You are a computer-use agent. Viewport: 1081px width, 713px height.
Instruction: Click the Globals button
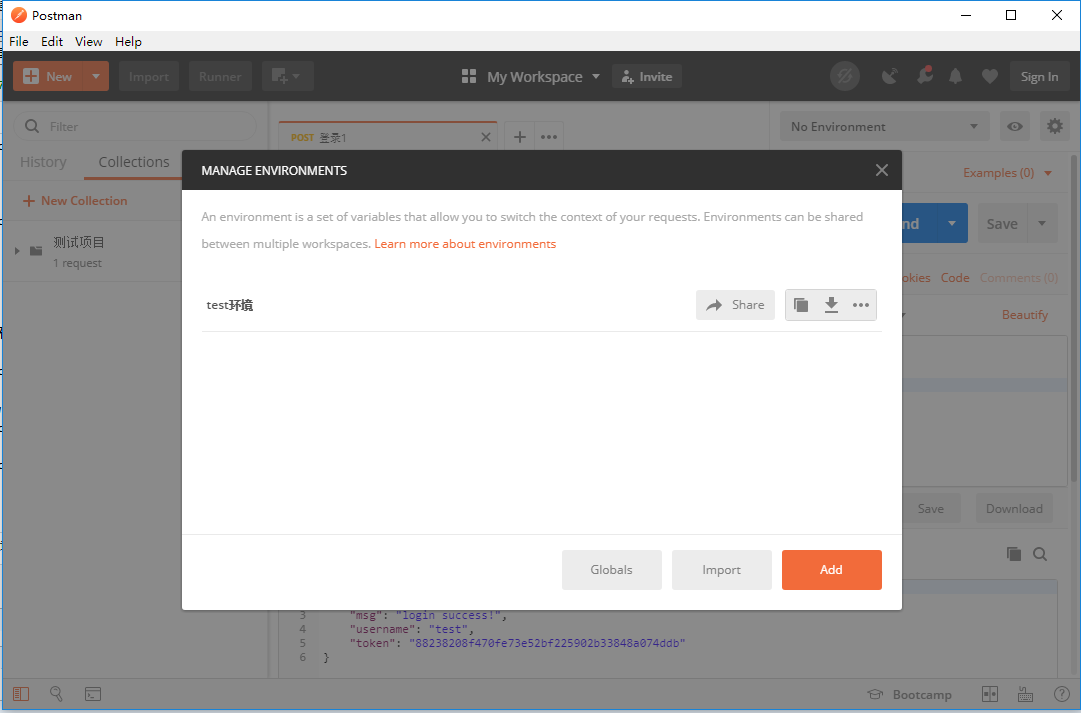click(x=612, y=570)
